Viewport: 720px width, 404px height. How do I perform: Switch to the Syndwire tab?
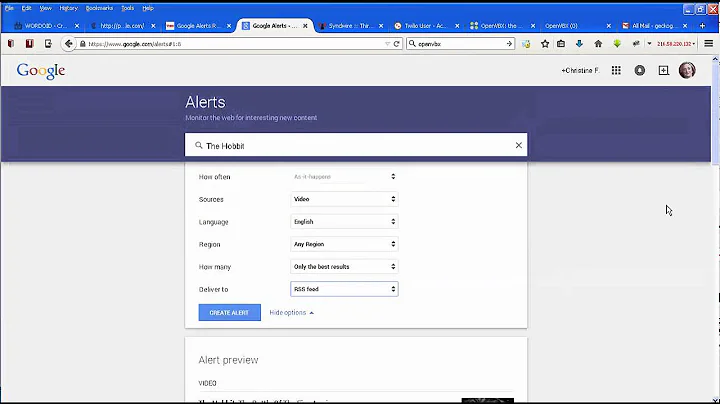pyautogui.click(x=350, y=26)
